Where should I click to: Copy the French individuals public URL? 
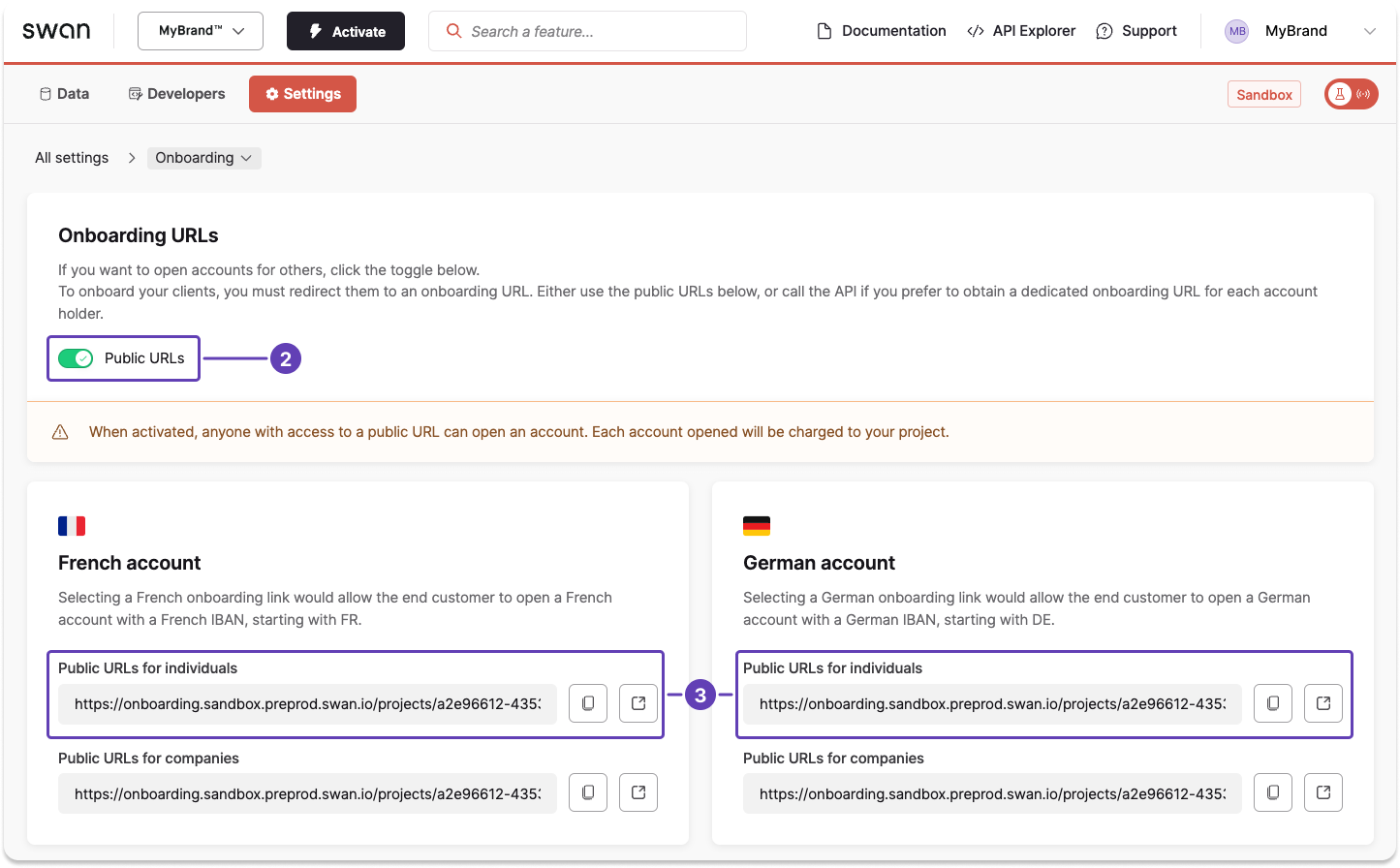click(588, 703)
